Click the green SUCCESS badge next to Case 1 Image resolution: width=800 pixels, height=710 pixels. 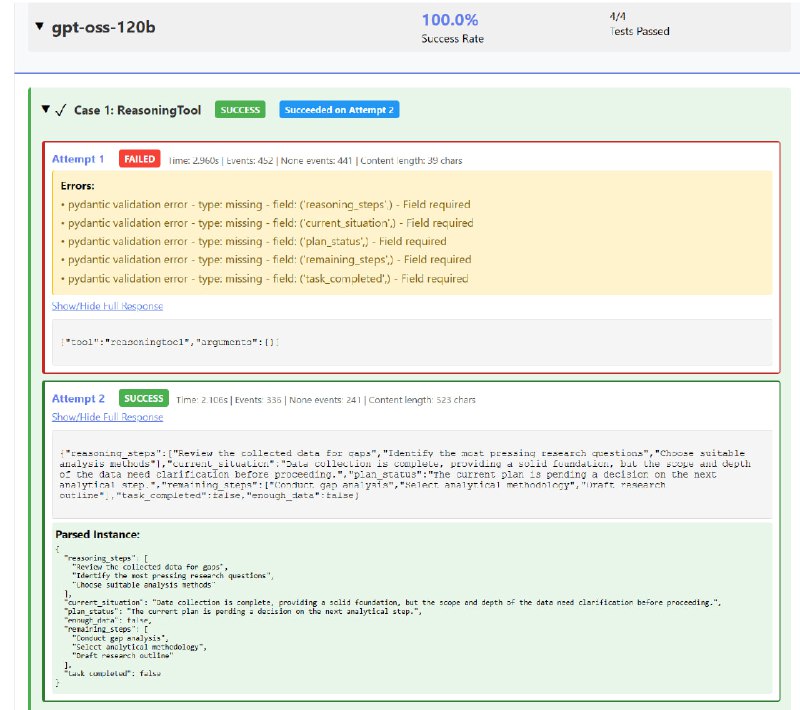[x=240, y=110]
